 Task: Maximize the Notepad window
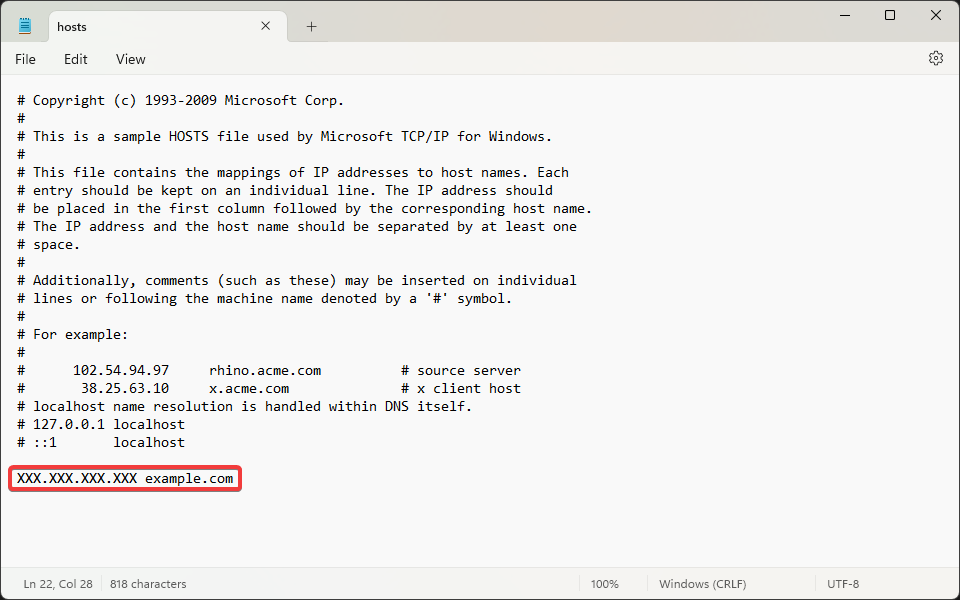(x=890, y=15)
